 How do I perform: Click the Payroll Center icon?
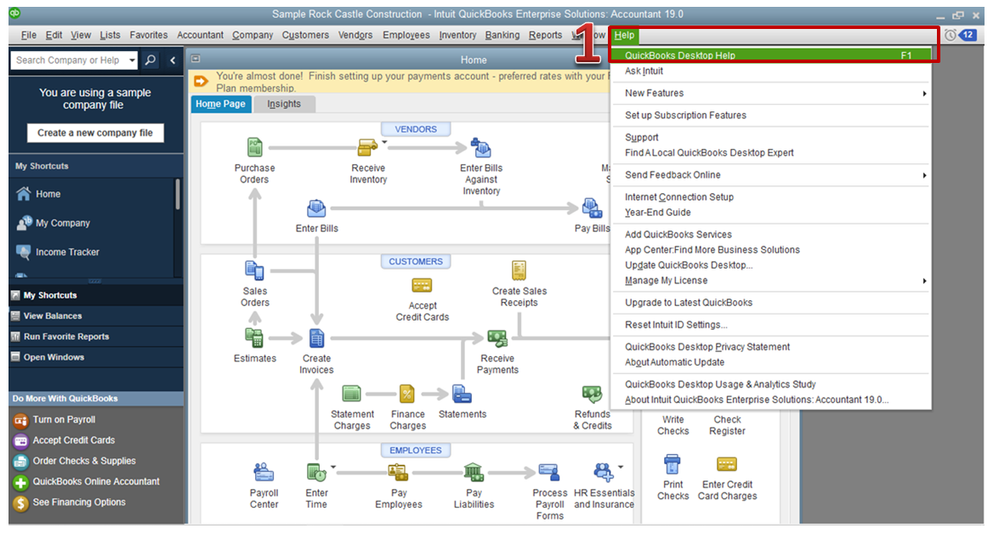[x=264, y=473]
